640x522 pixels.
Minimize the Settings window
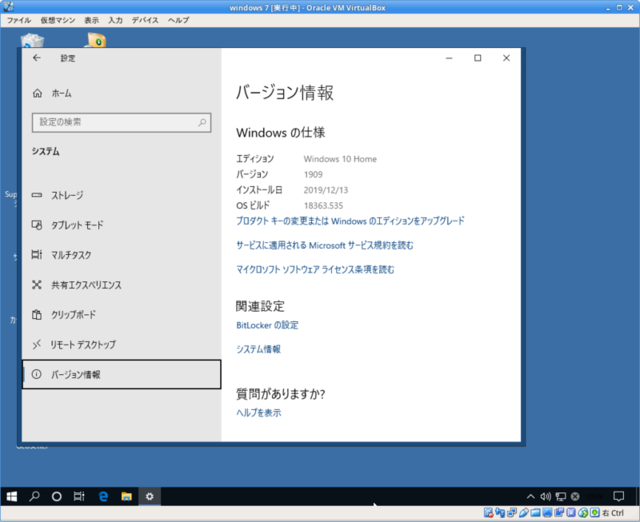tap(449, 58)
